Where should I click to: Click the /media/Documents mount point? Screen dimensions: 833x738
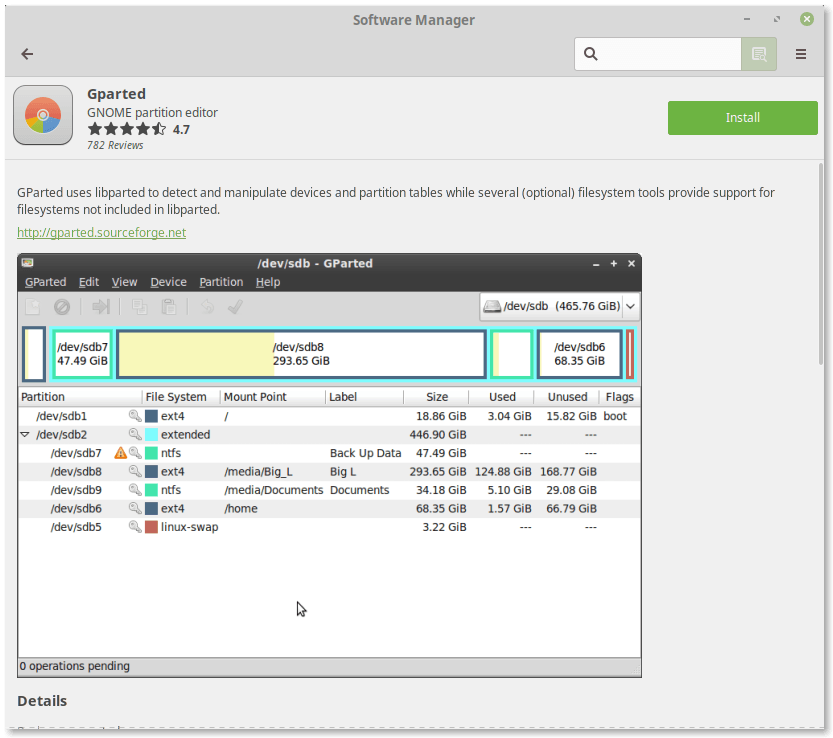coord(274,490)
